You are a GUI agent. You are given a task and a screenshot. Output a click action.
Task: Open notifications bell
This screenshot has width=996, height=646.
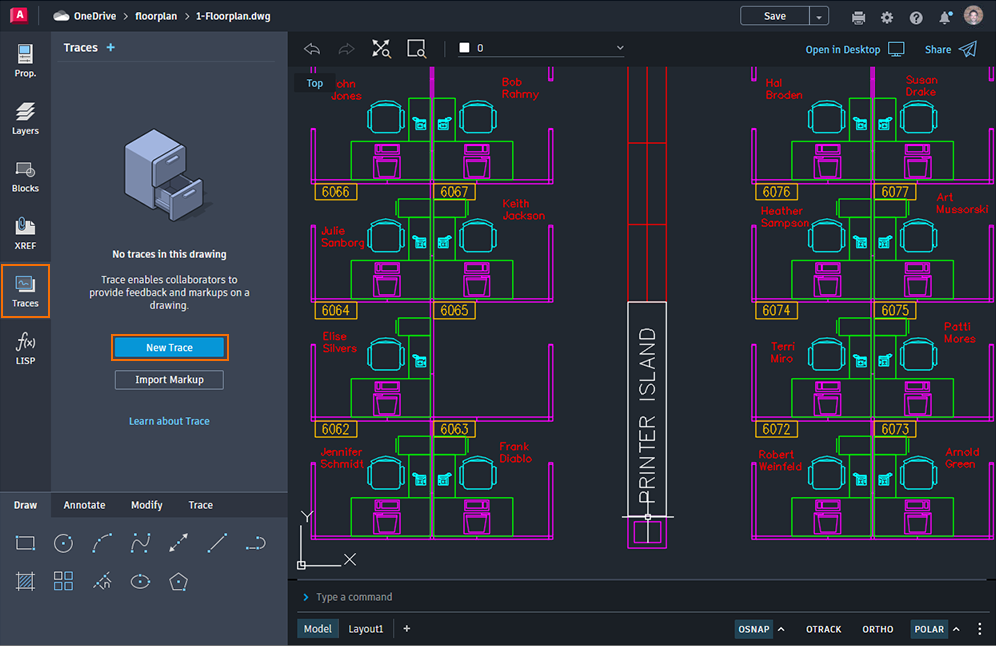point(945,17)
